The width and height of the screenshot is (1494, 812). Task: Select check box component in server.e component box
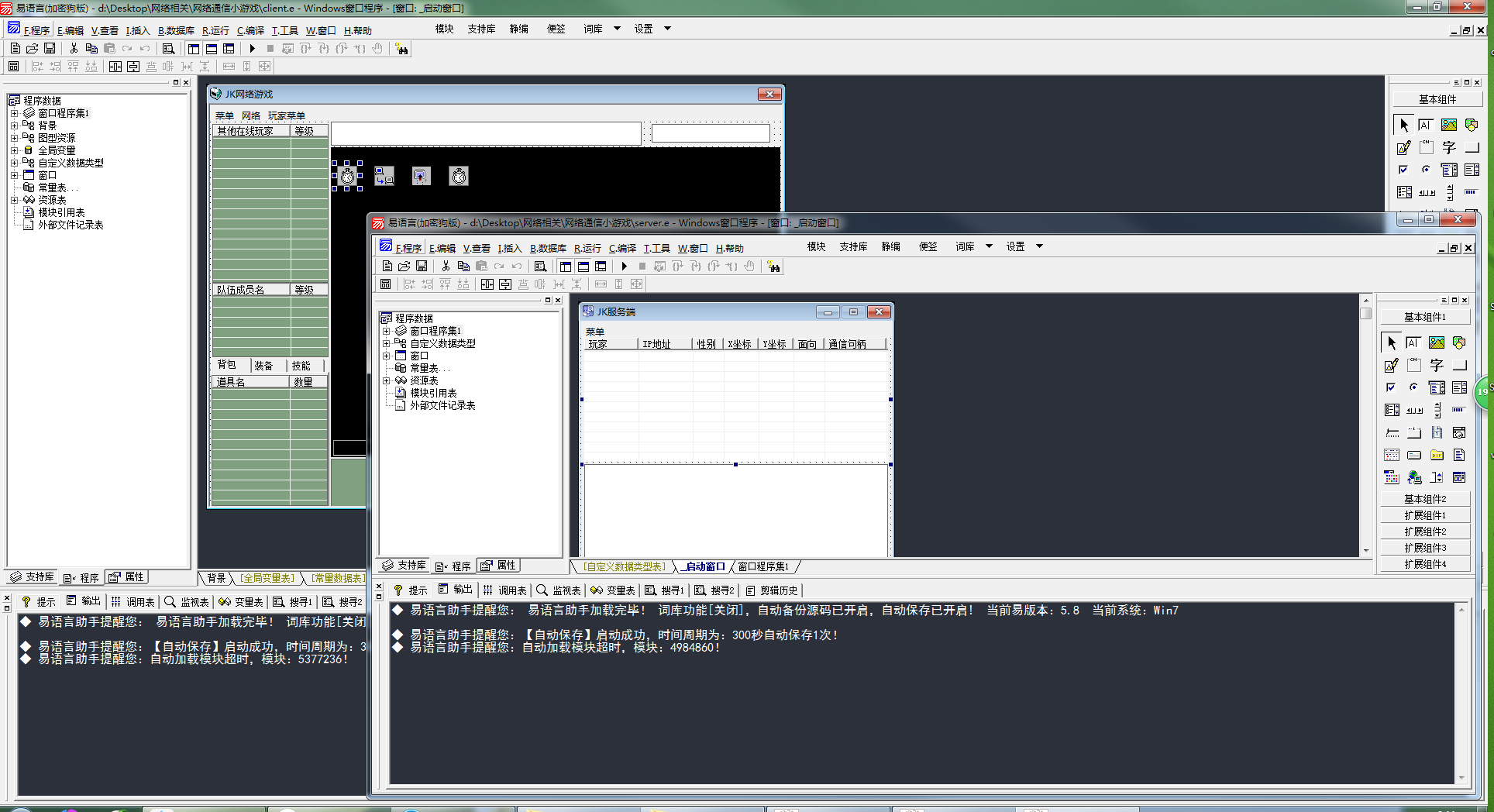(1391, 387)
